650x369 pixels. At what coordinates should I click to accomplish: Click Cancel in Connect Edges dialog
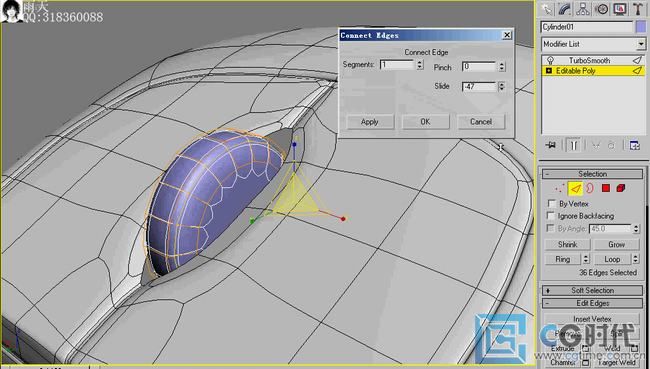pyautogui.click(x=481, y=122)
